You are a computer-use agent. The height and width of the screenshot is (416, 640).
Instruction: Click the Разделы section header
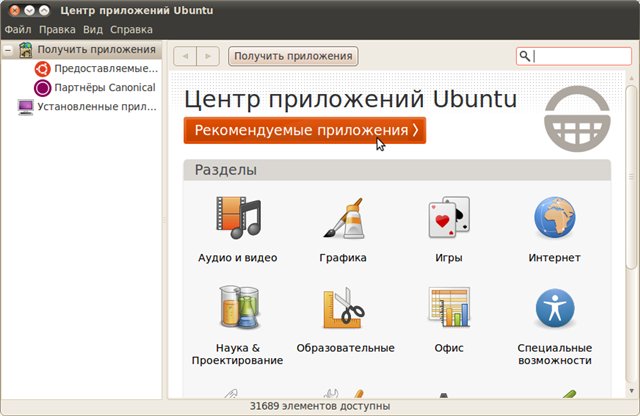coord(397,170)
